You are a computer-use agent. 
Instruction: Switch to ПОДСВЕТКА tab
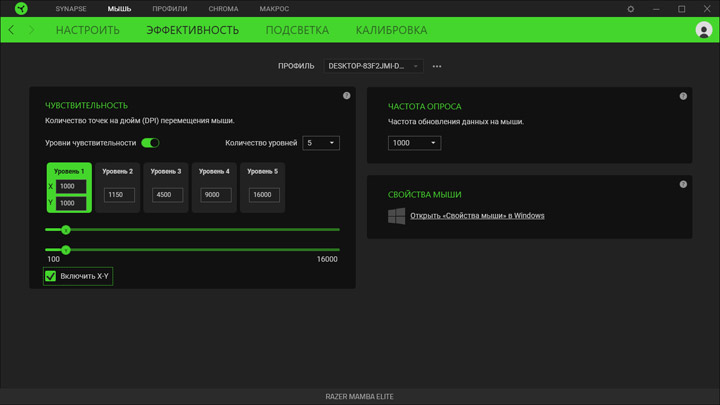pos(297,30)
